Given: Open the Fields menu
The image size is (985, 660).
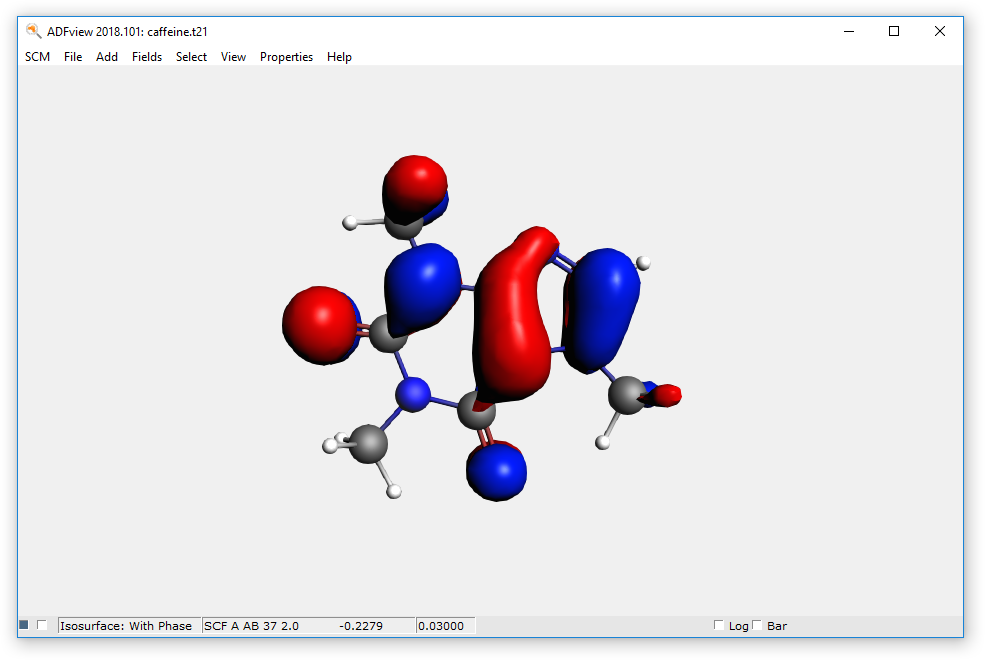Looking at the screenshot, I should coord(147,57).
